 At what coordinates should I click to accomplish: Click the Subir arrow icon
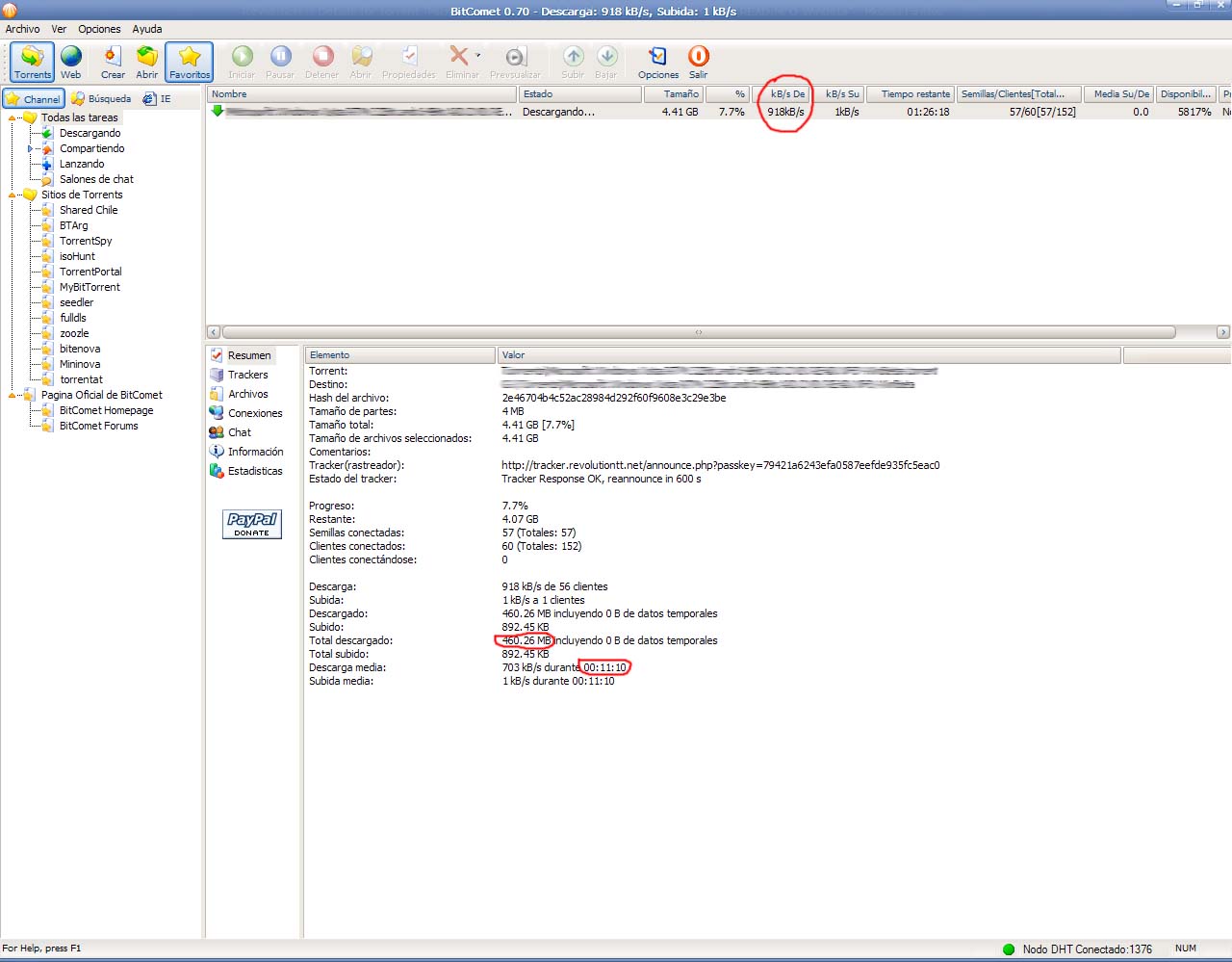pos(573,62)
